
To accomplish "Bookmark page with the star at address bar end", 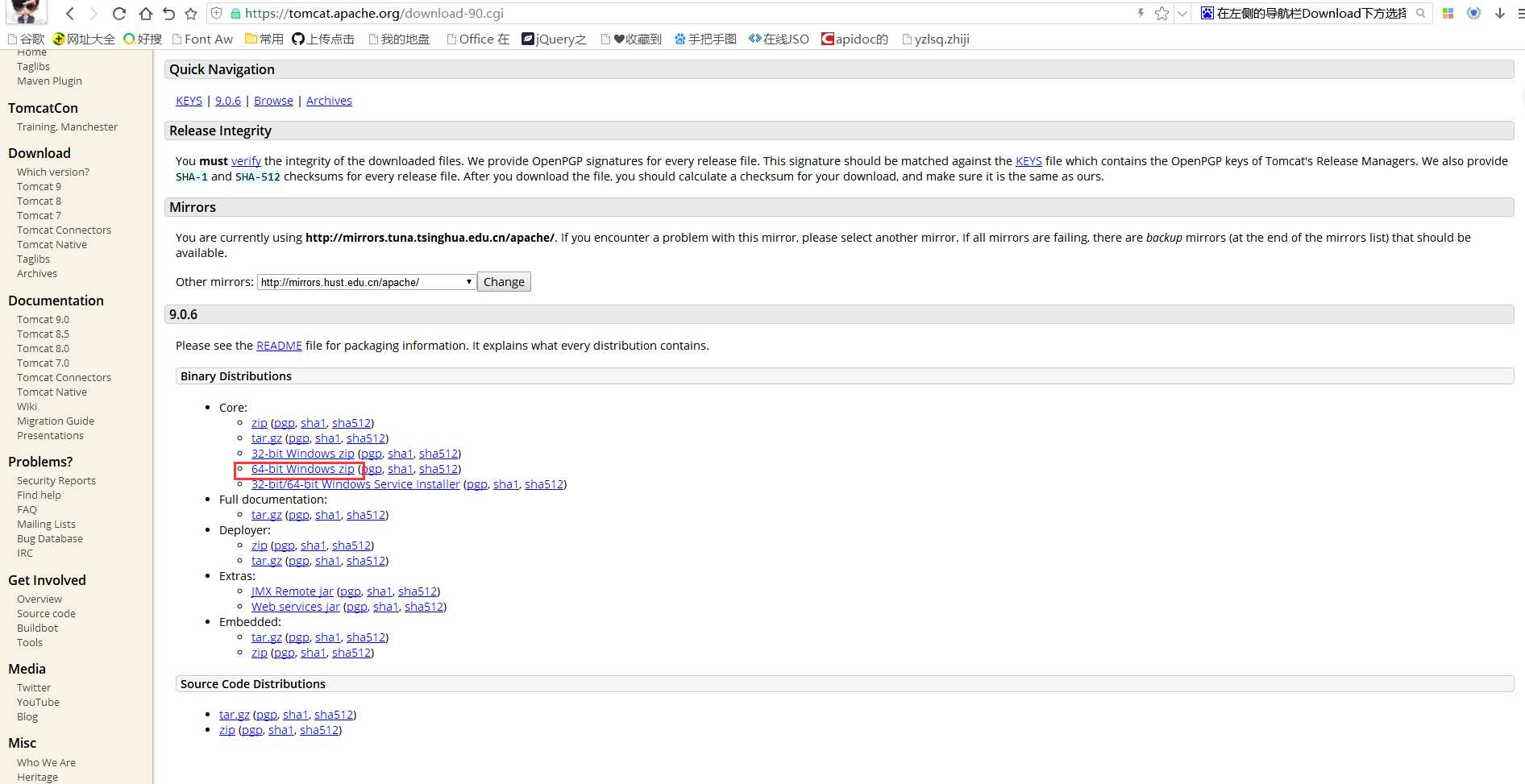I will [1161, 13].
